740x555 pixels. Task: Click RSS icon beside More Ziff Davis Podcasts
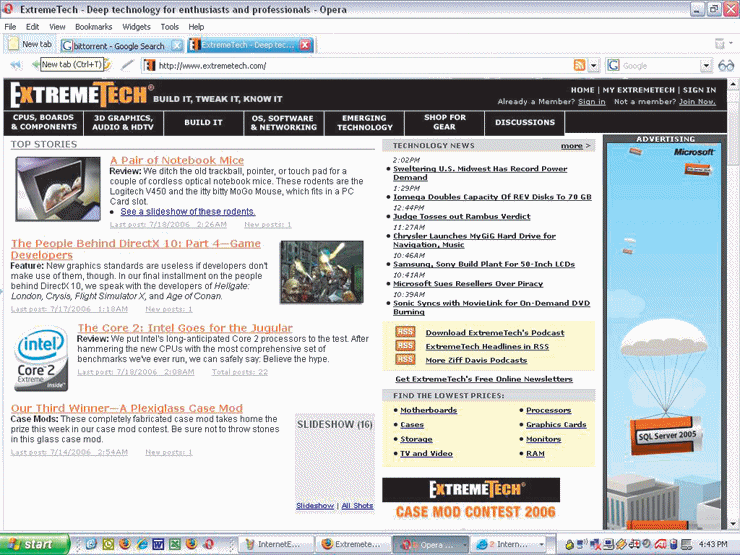405,360
